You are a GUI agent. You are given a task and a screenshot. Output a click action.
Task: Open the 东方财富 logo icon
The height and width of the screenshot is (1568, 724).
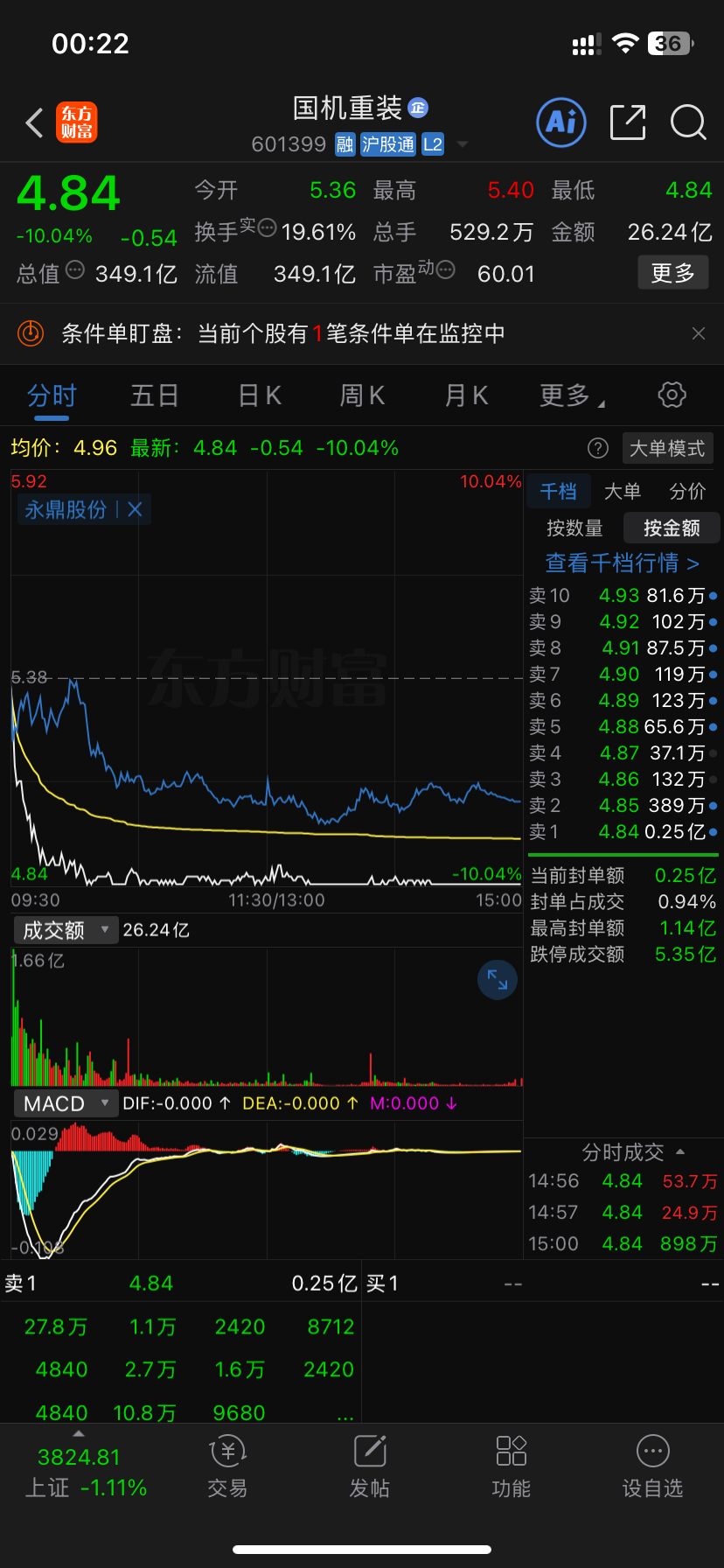click(77, 122)
